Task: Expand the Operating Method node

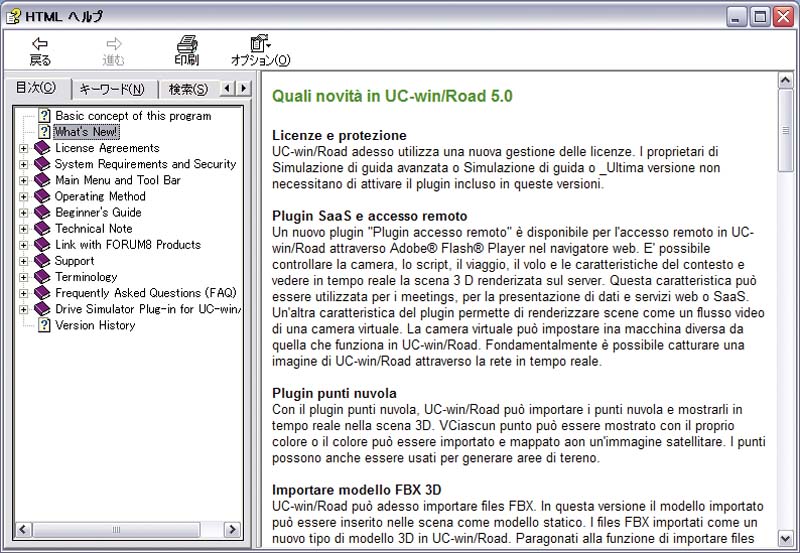Action: click(23, 196)
